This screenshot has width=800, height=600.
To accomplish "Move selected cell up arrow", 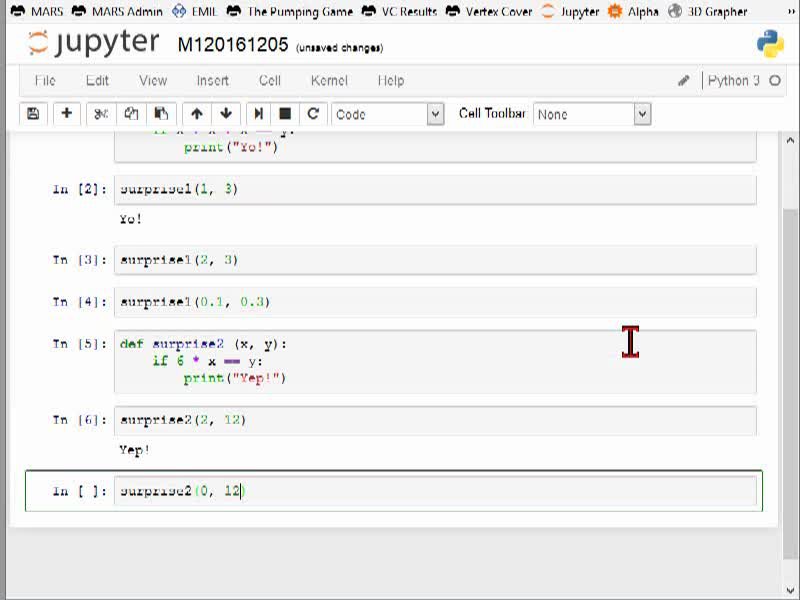I will [x=197, y=114].
